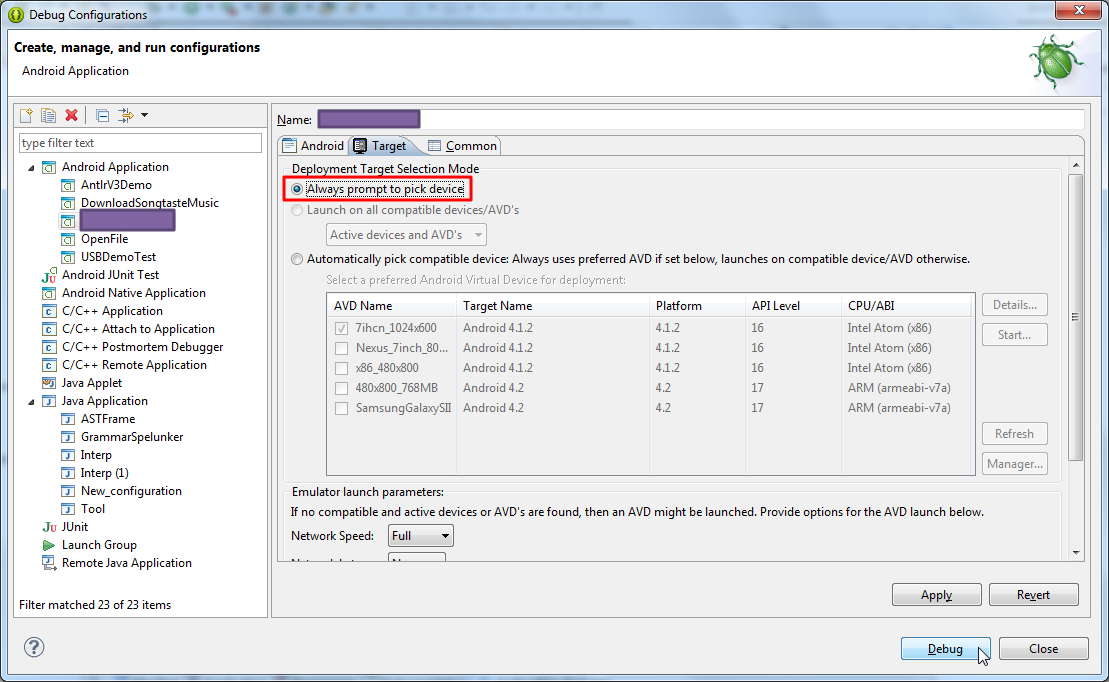Click the Remote Java Application icon
1109x682 pixels.
tap(49, 563)
